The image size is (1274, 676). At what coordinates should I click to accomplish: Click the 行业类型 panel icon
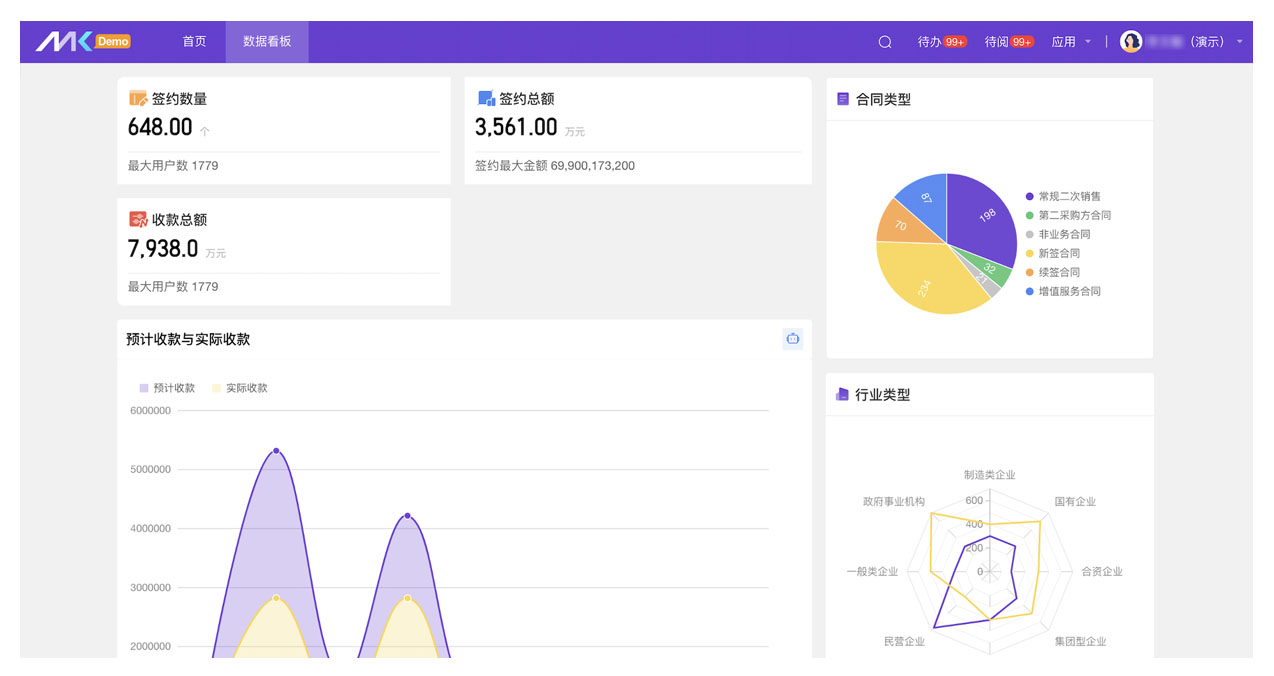coord(842,395)
